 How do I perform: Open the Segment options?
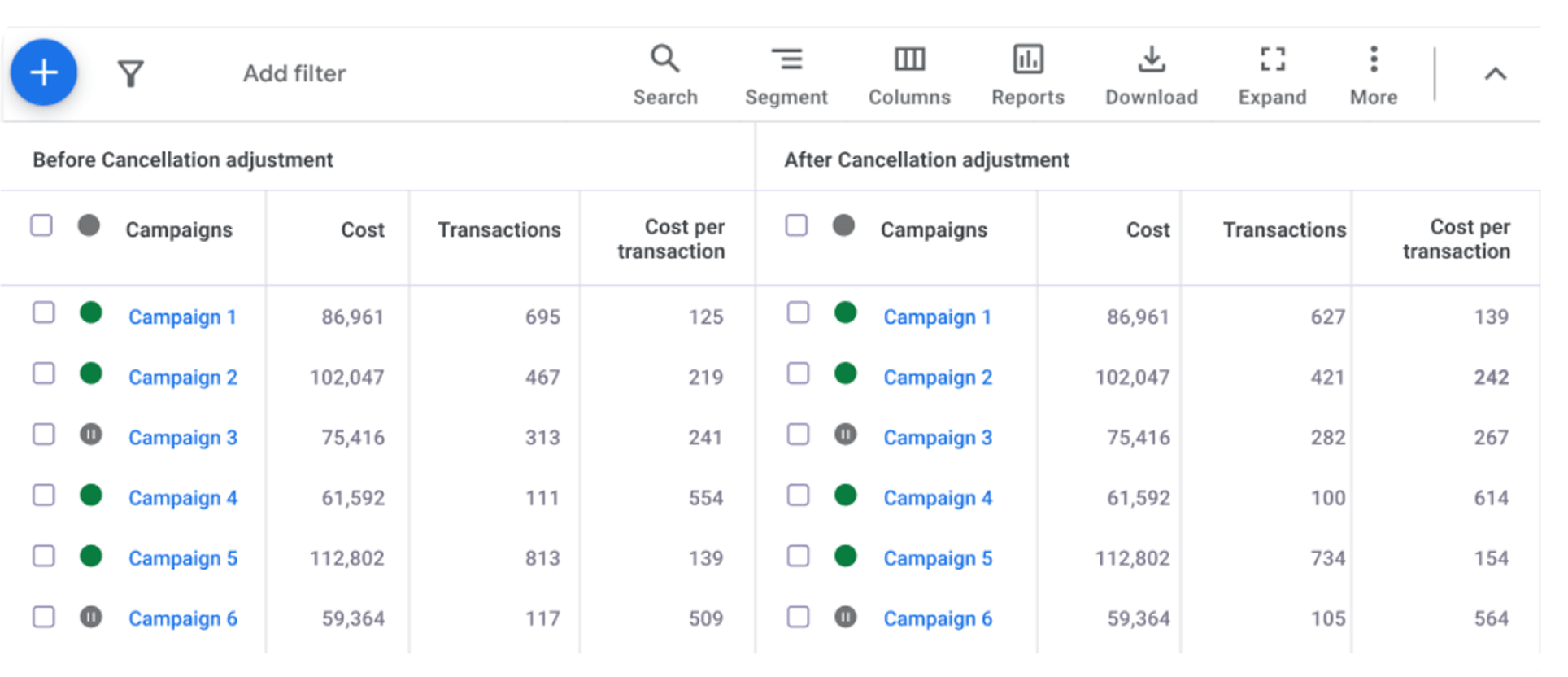[x=786, y=74]
